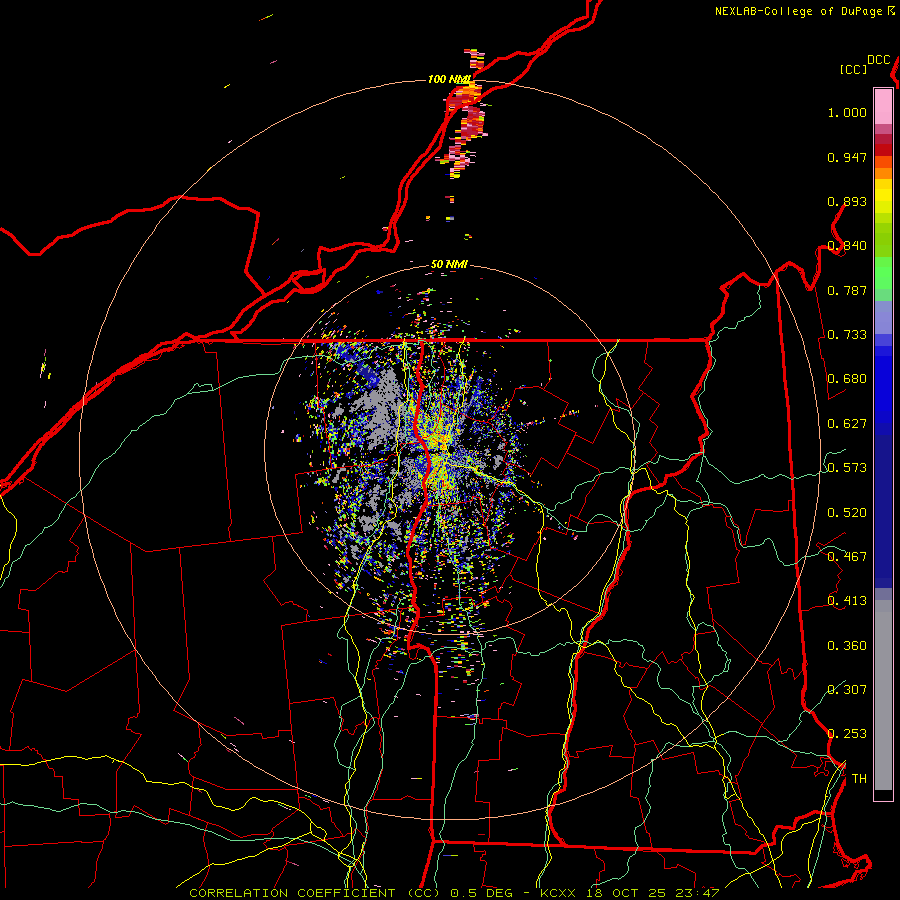
Task: Click the 0.893 legend value
Action: [x=847, y=201]
